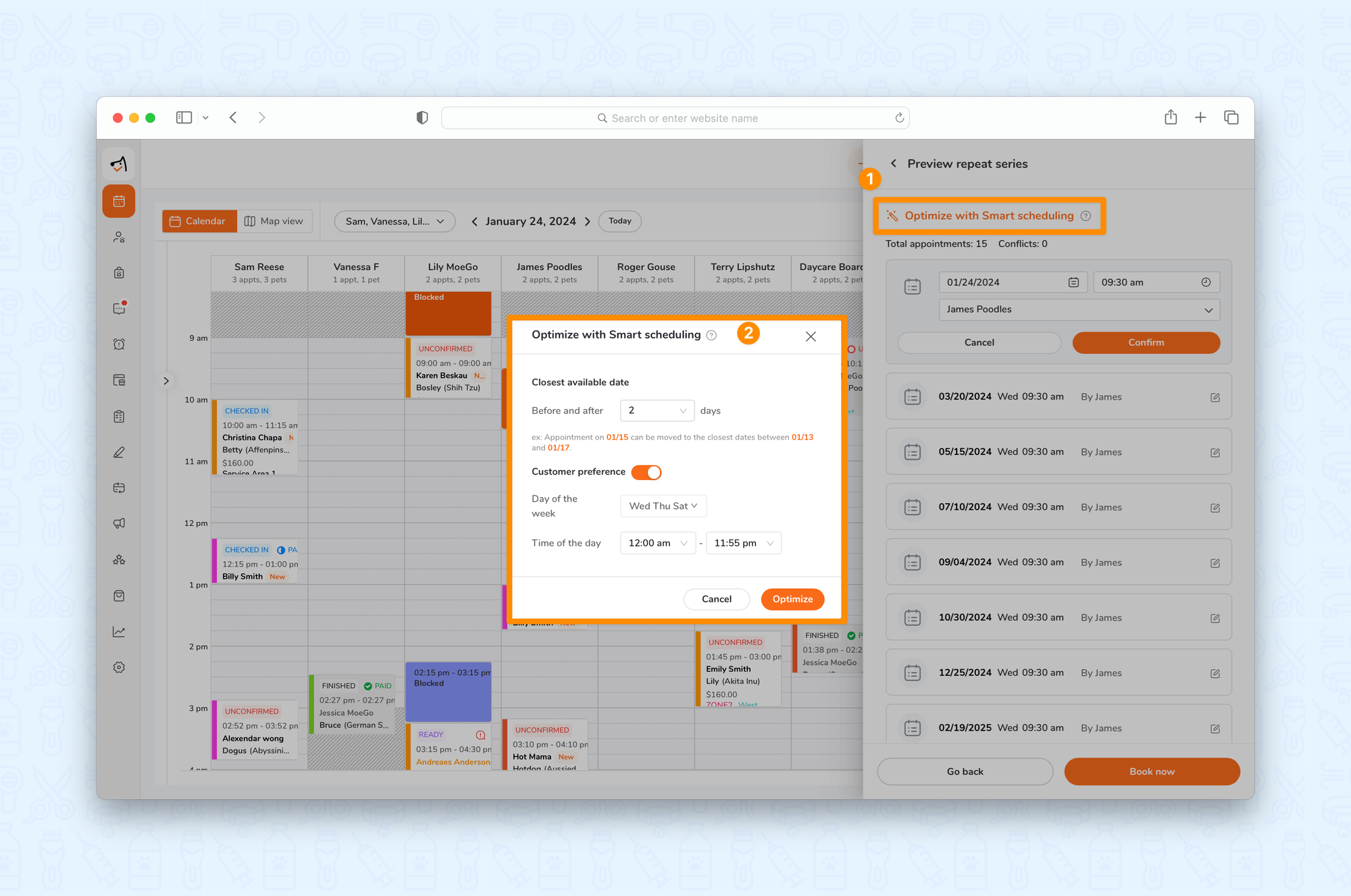Expand the 11:55 pm end time dropdown
1351x896 pixels.
(x=743, y=543)
